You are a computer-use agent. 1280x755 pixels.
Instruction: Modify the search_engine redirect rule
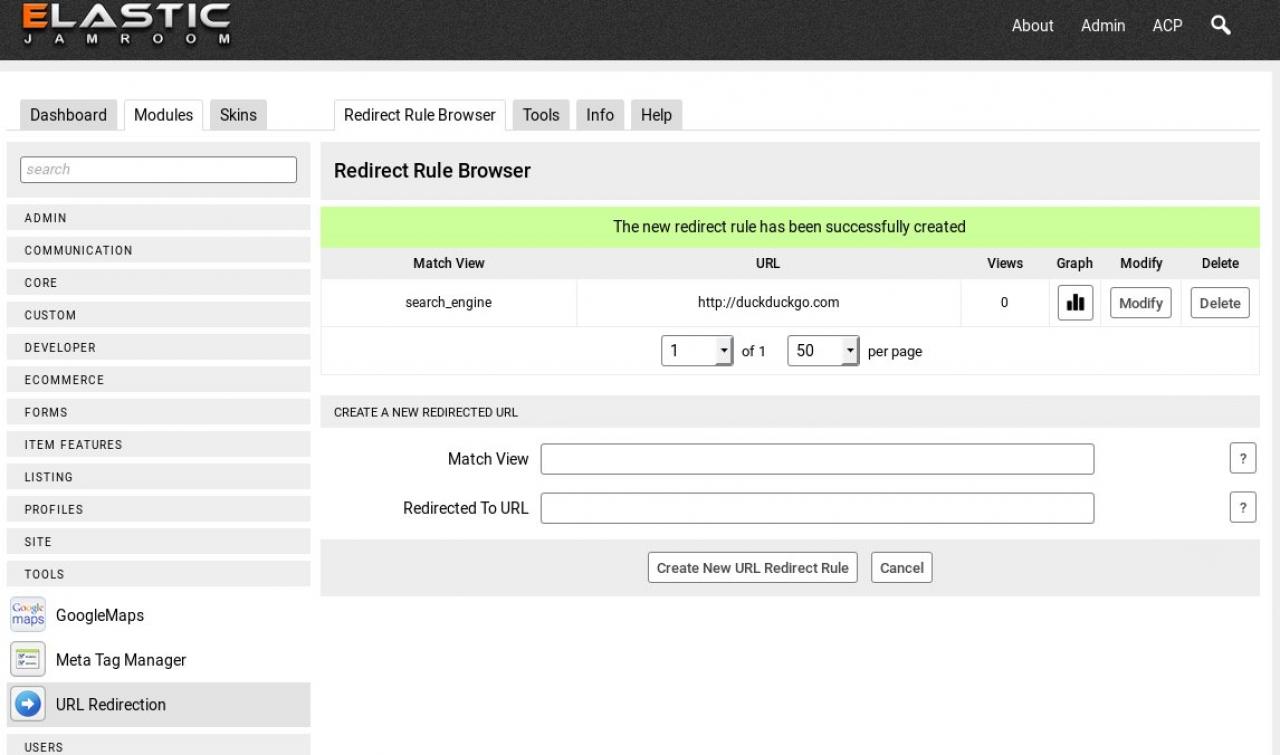[x=1140, y=303]
